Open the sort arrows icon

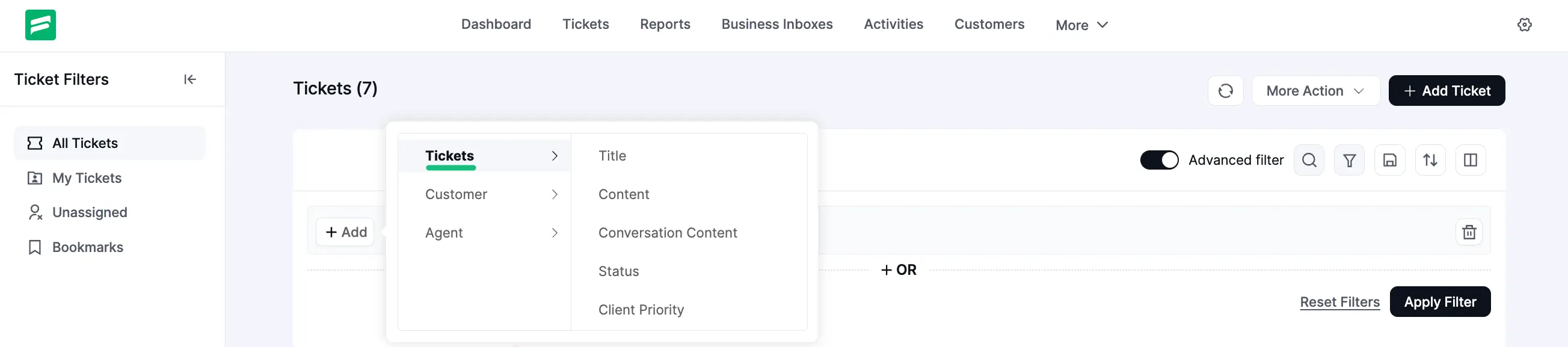point(1430,160)
